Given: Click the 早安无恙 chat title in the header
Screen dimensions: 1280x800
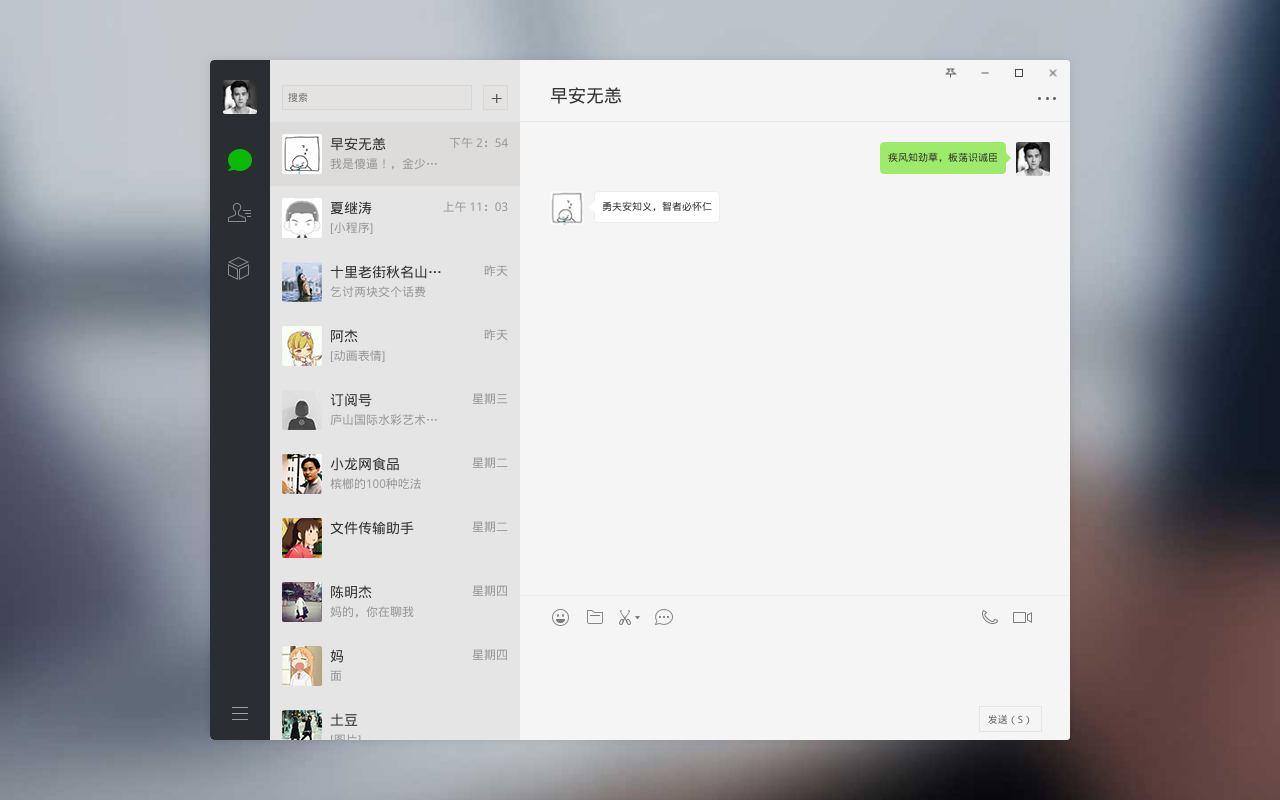Looking at the screenshot, I should coord(586,96).
